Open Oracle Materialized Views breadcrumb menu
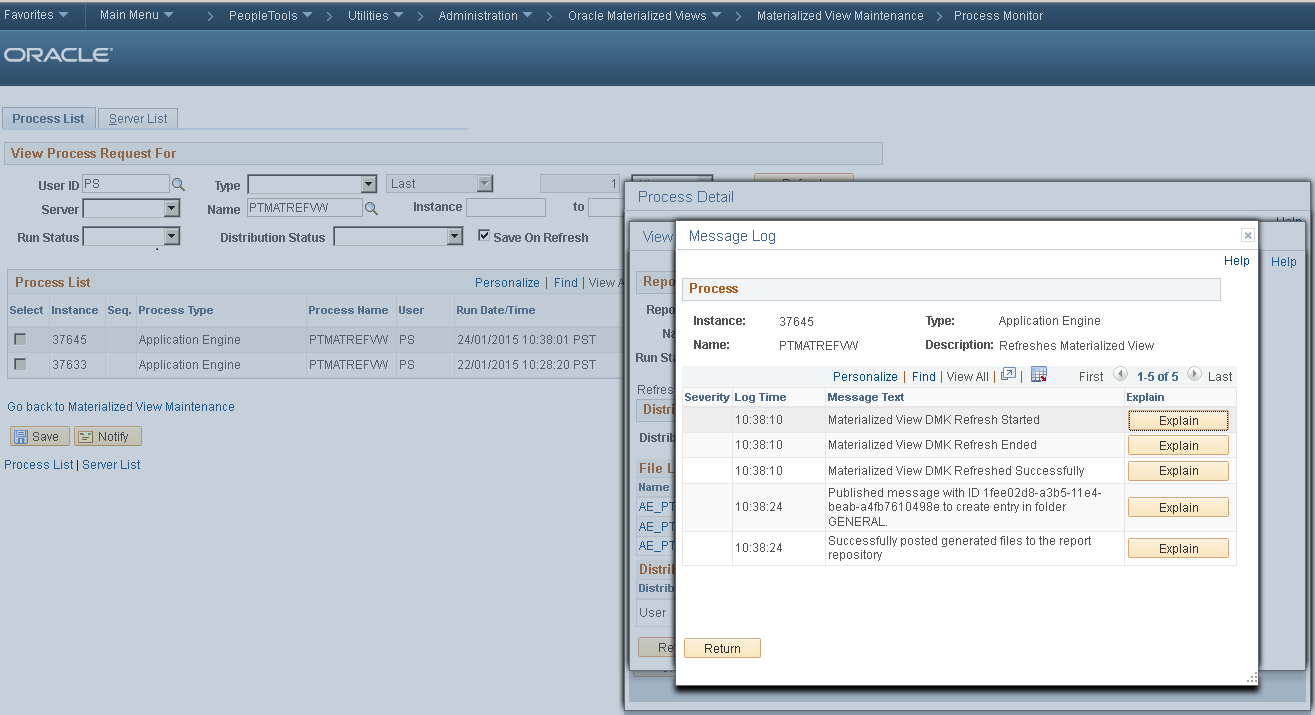Viewport: 1315px width, 715px height. (645, 16)
